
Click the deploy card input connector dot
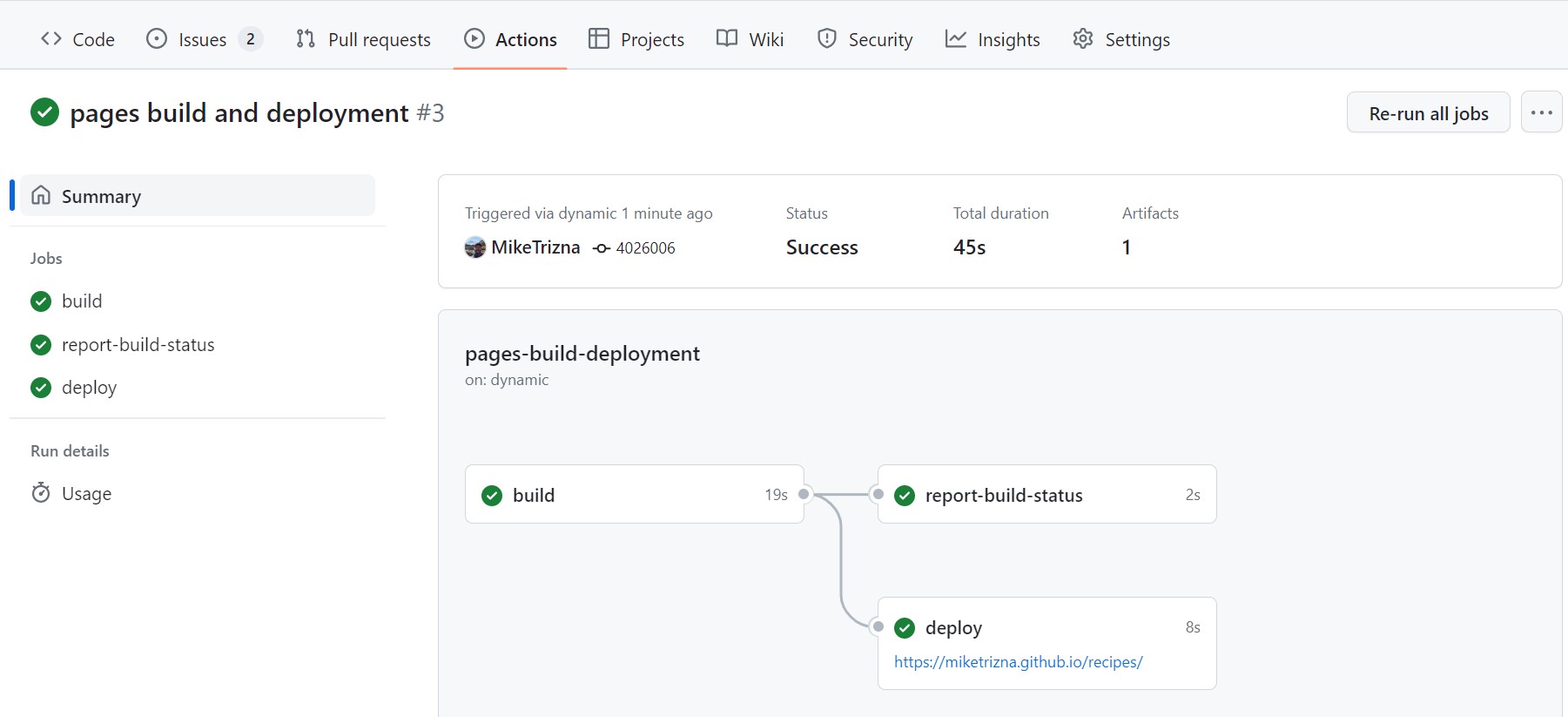coord(878,626)
